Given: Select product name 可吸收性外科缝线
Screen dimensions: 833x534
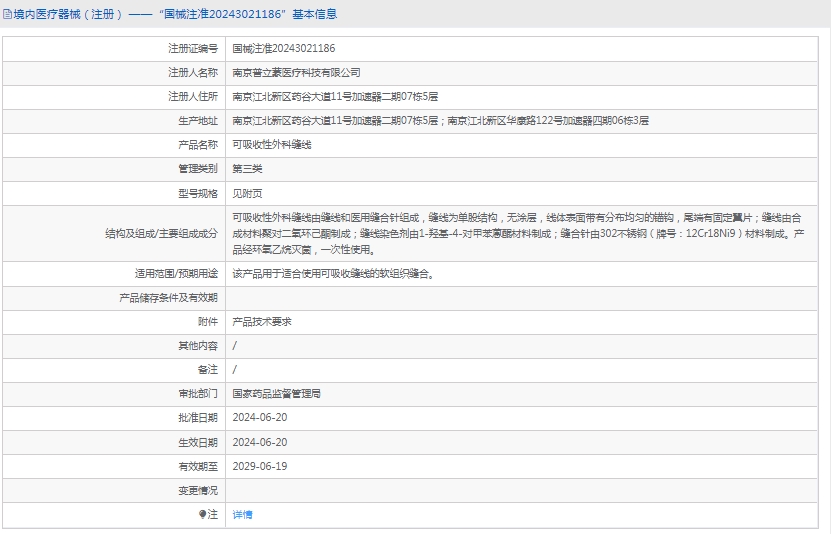Looking at the screenshot, I should point(272,145).
